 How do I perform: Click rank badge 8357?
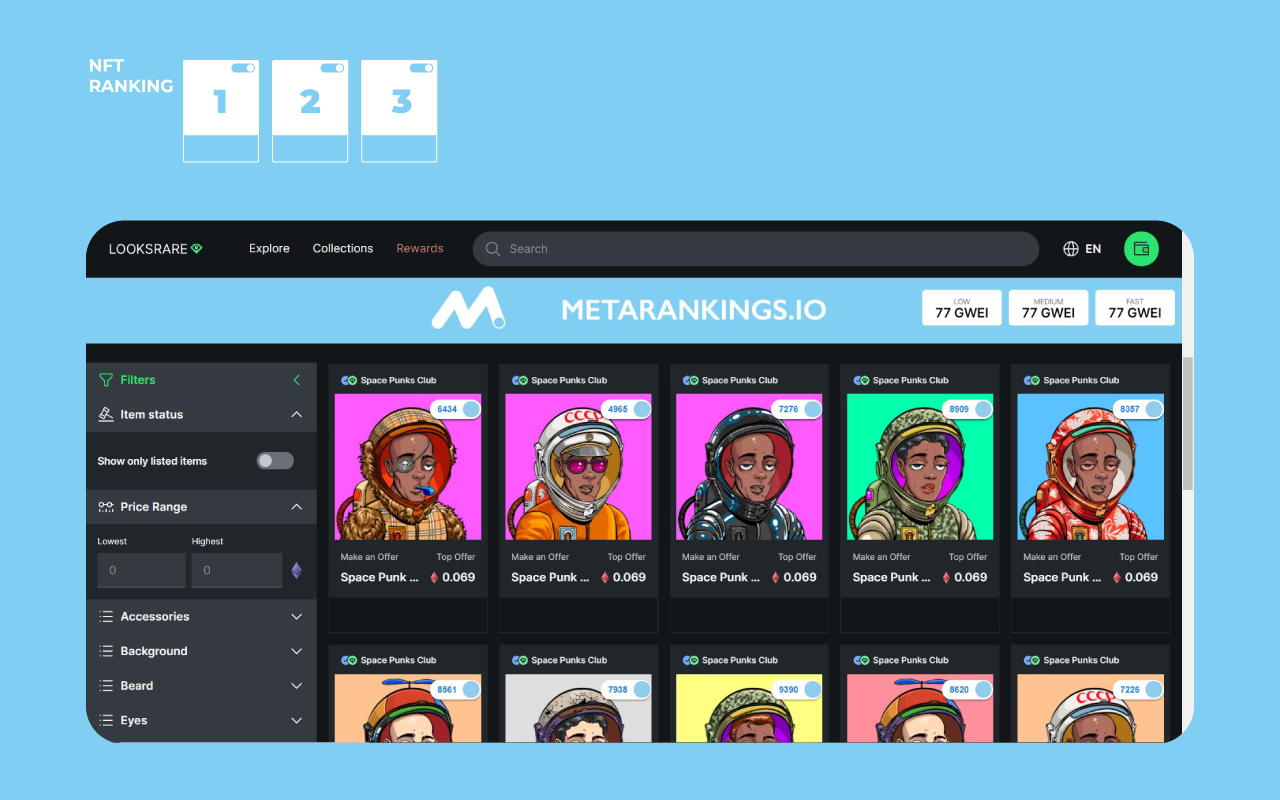[1139, 409]
